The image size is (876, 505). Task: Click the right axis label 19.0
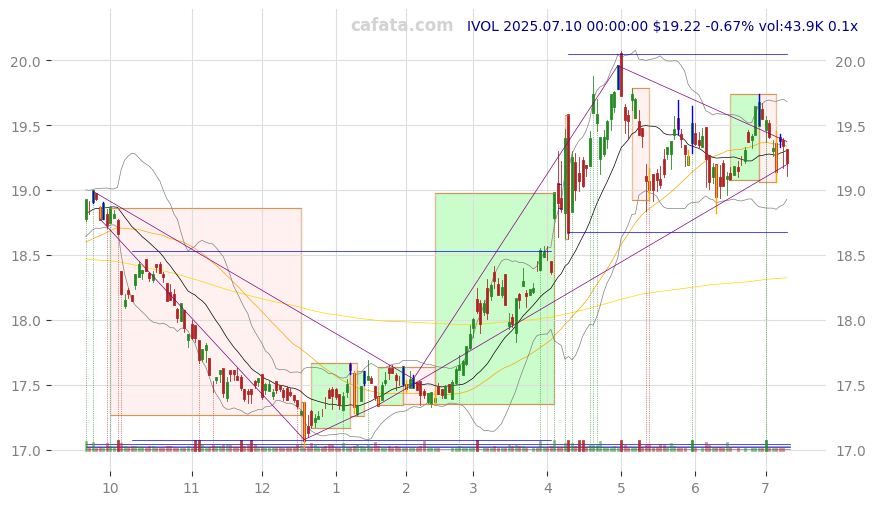tap(850, 192)
